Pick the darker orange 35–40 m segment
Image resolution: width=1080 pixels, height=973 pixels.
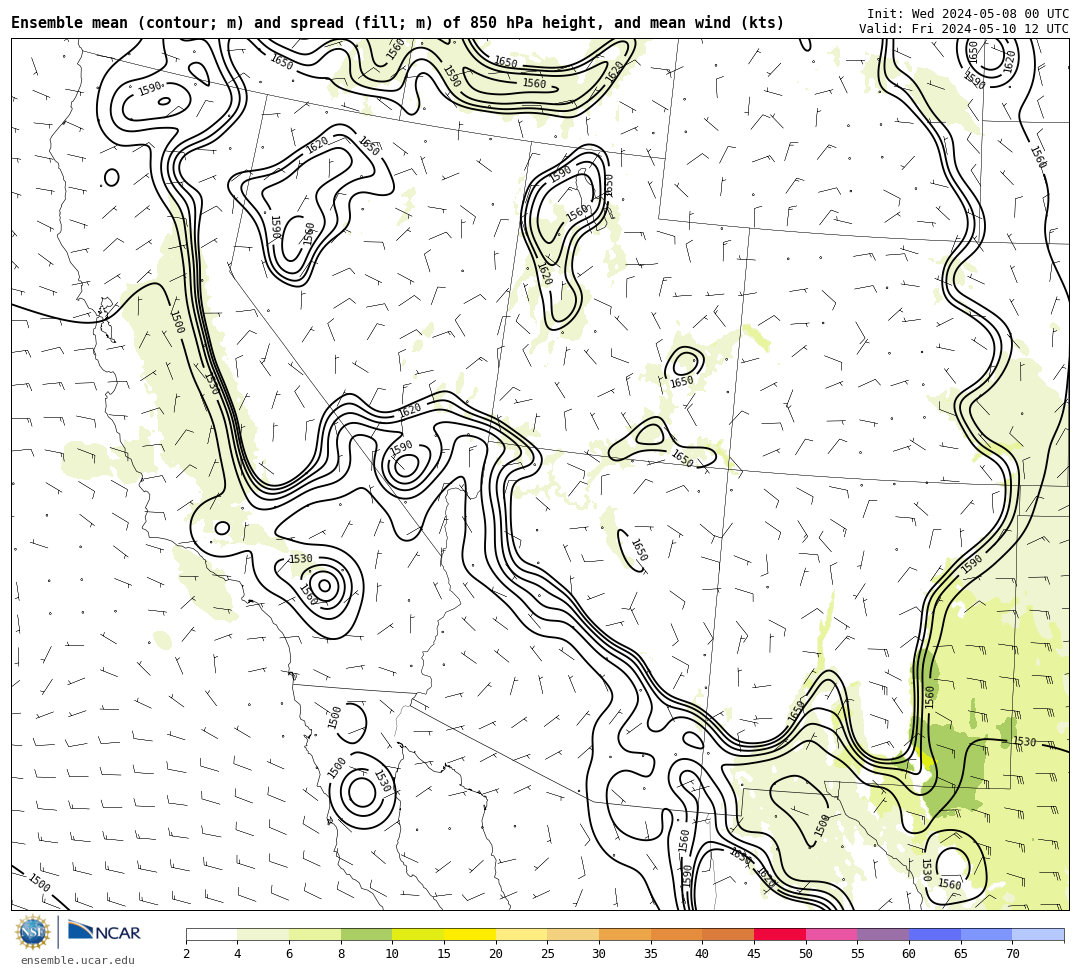point(676,935)
